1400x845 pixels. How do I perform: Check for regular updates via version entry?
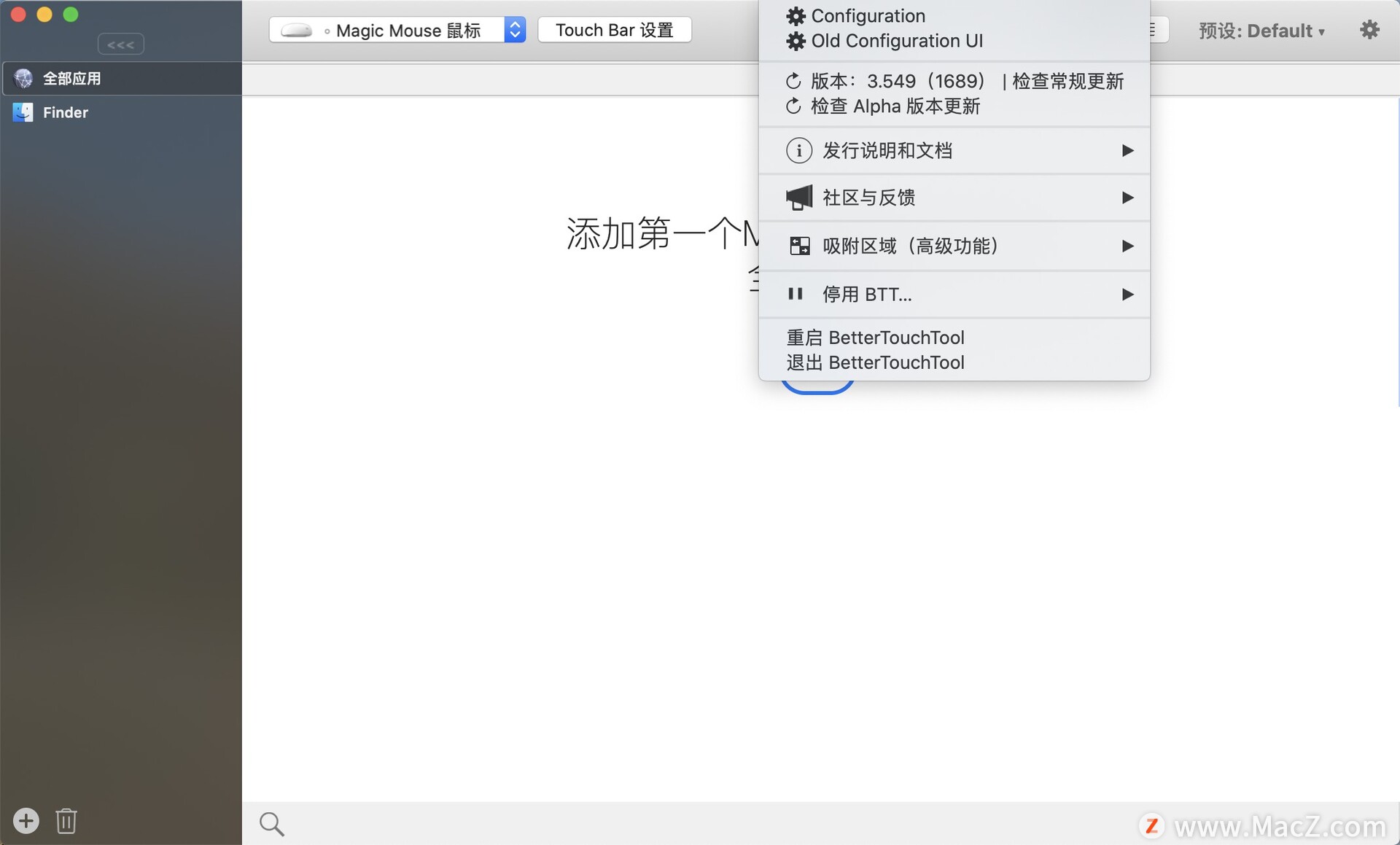[954, 81]
